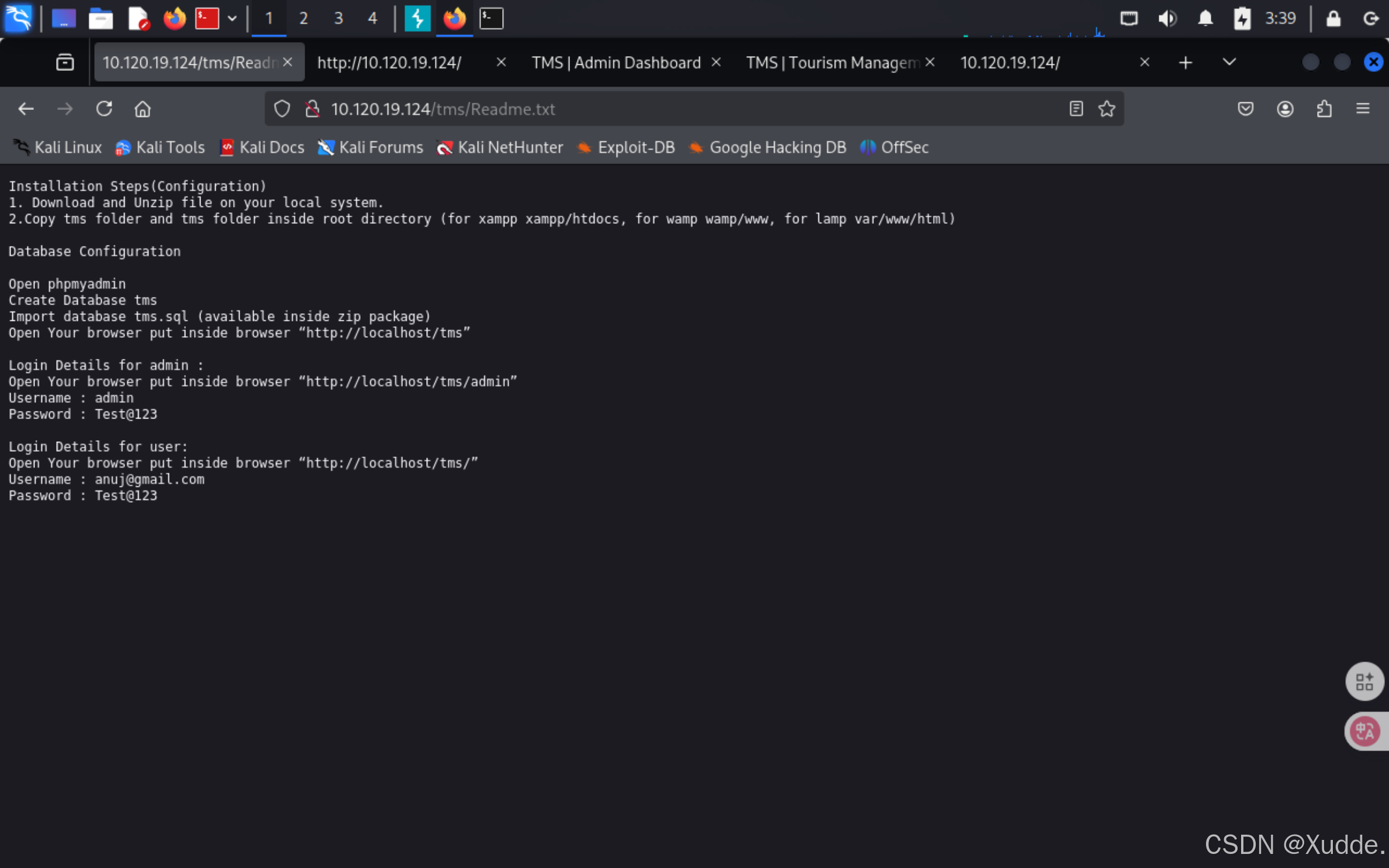Click the Firefox reload page button
The height and width of the screenshot is (868, 1389).
coord(104,109)
